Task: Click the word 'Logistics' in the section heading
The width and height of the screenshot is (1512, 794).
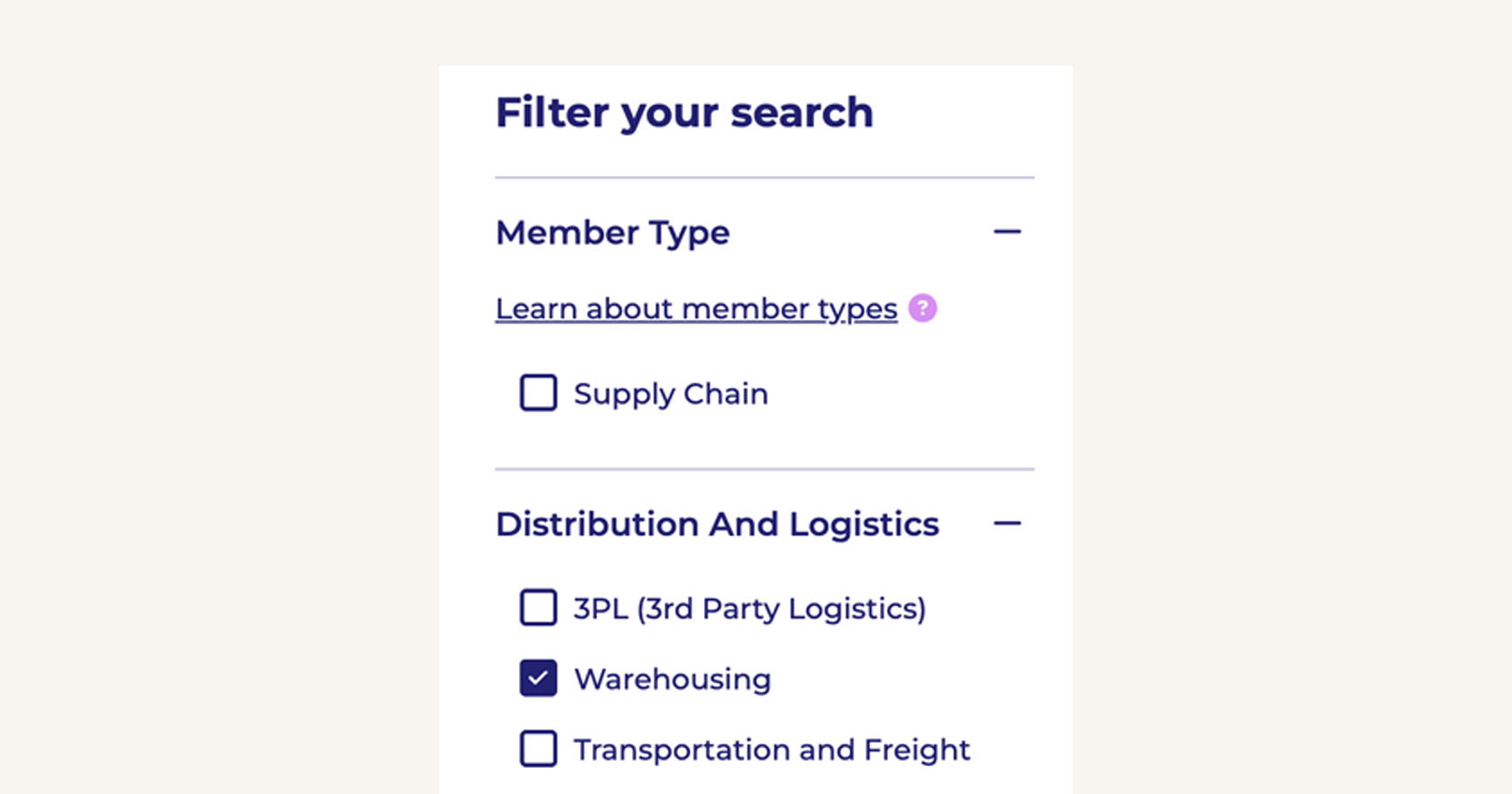Action: click(864, 524)
